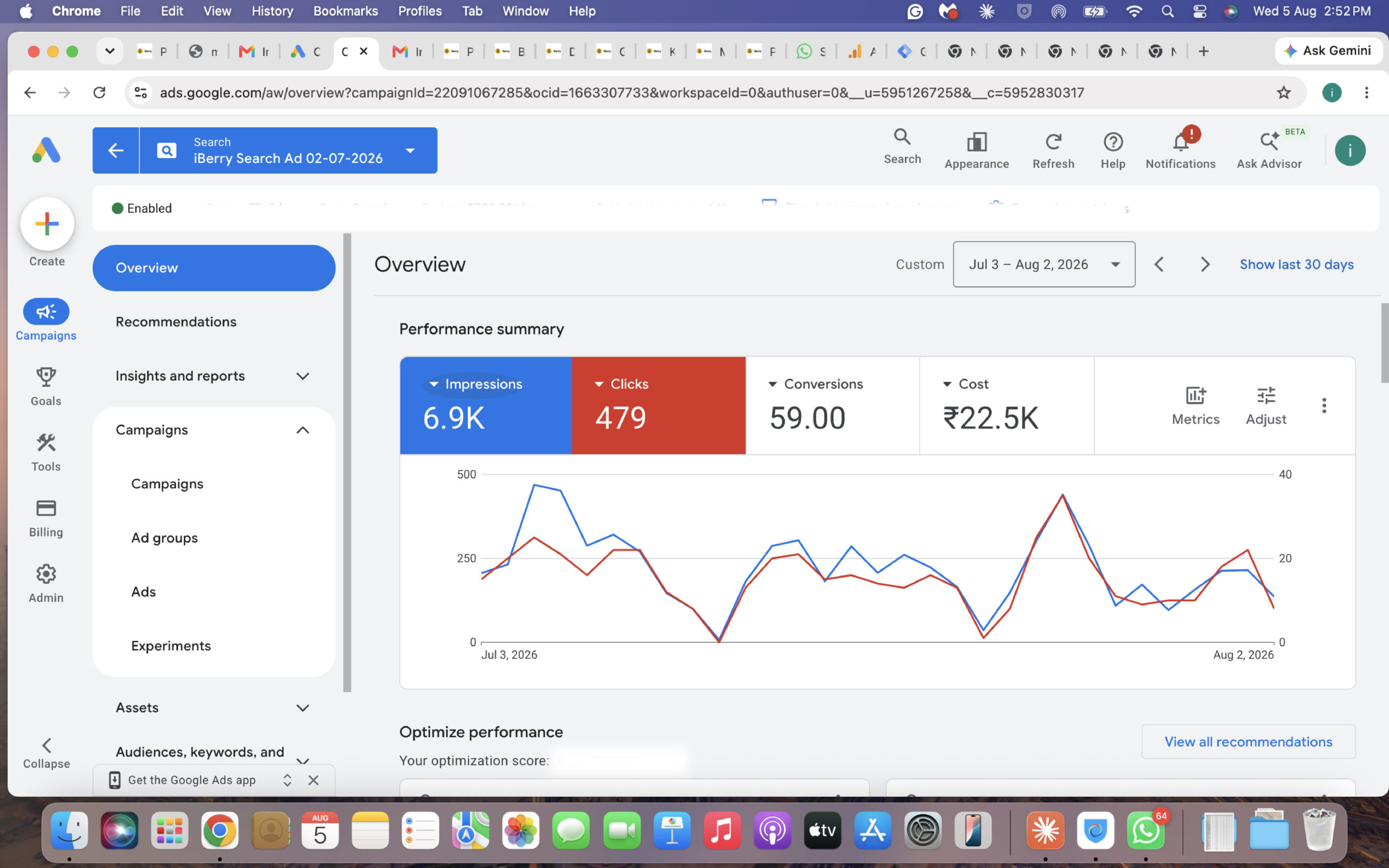
Task: Open WhatsApp from the Dock
Action: [x=1145, y=830]
